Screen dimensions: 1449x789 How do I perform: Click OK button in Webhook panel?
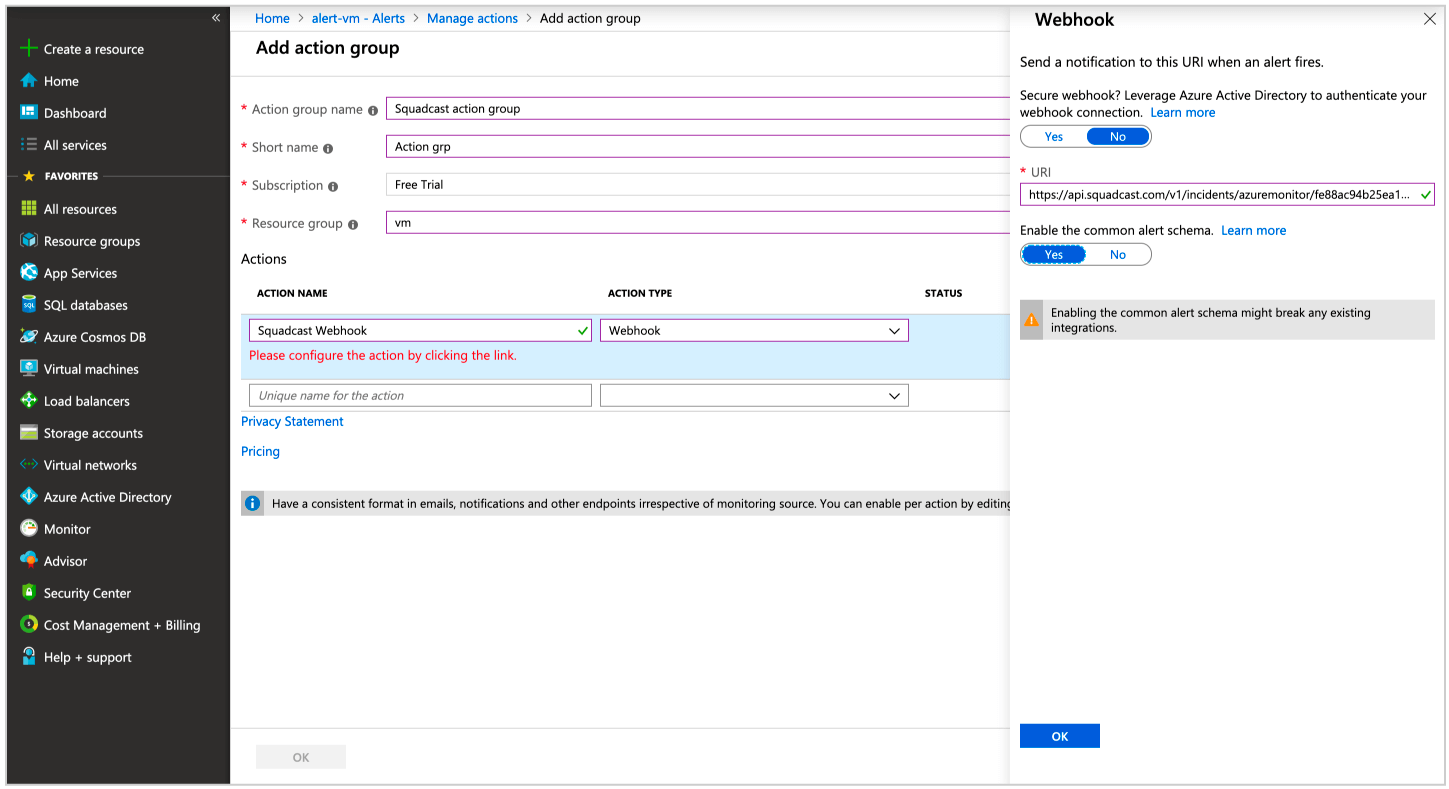pos(1060,736)
